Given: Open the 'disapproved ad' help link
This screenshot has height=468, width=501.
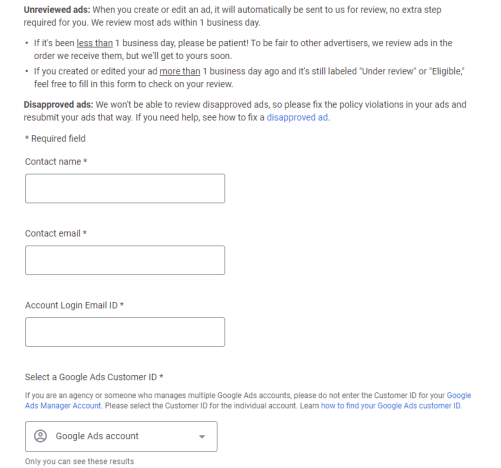Looking at the screenshot, I should tap(297, 117).
